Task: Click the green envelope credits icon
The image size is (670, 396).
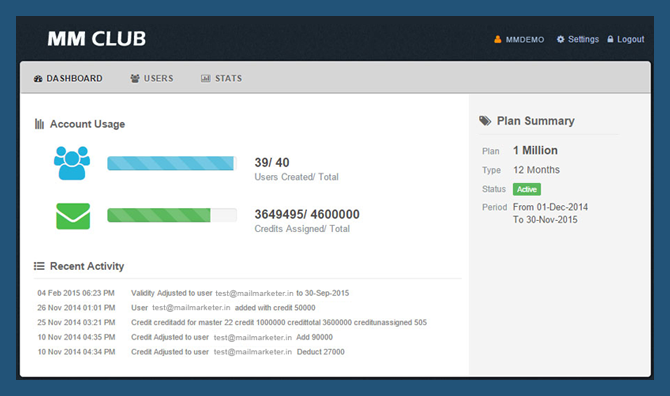Action: point(73,216)
